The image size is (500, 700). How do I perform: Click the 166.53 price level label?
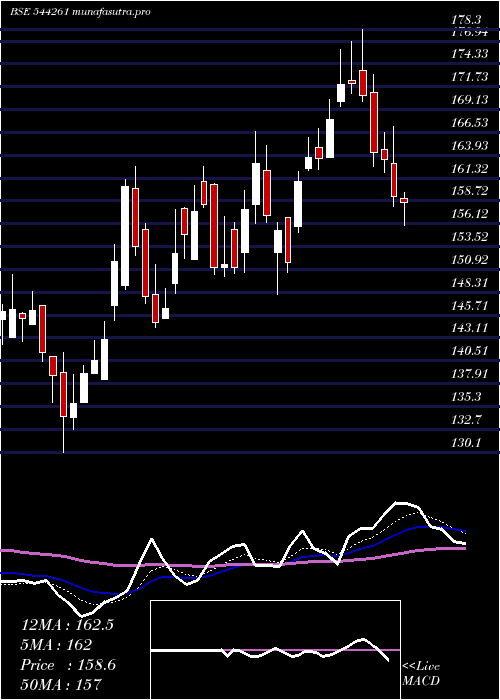click(470, 122)
